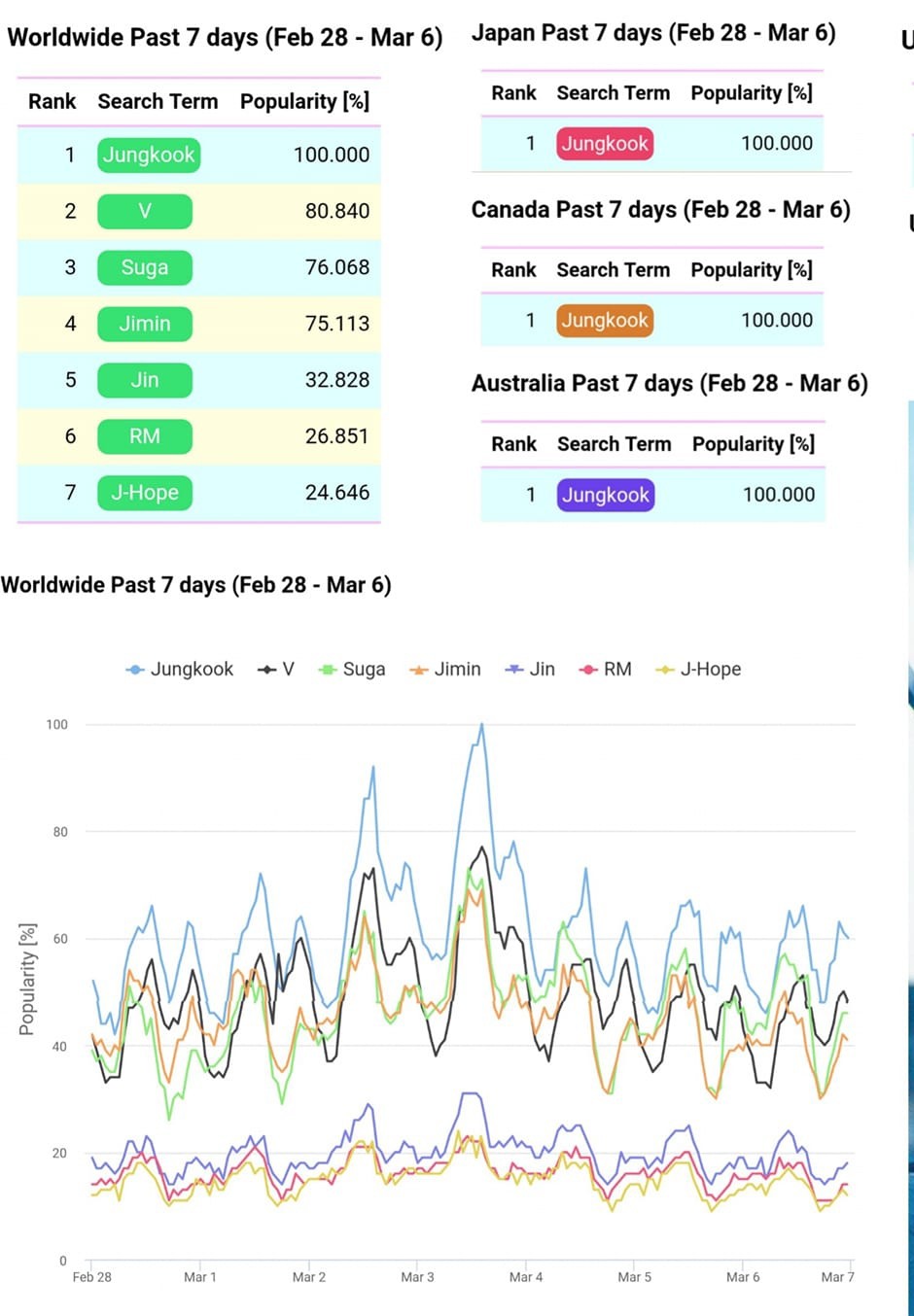Screen dimensions: 914x1316
Task: Toggle the V series in chart legend
Action: click(x=276, y=669)
